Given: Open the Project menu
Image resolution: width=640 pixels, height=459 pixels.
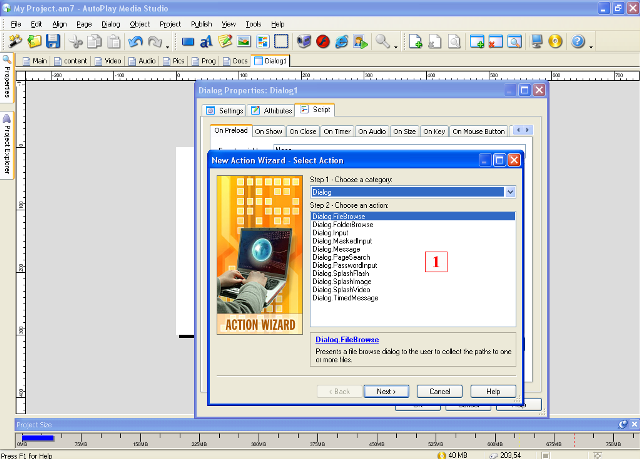Looking at the screenshot, I should [x=170, y=22].
